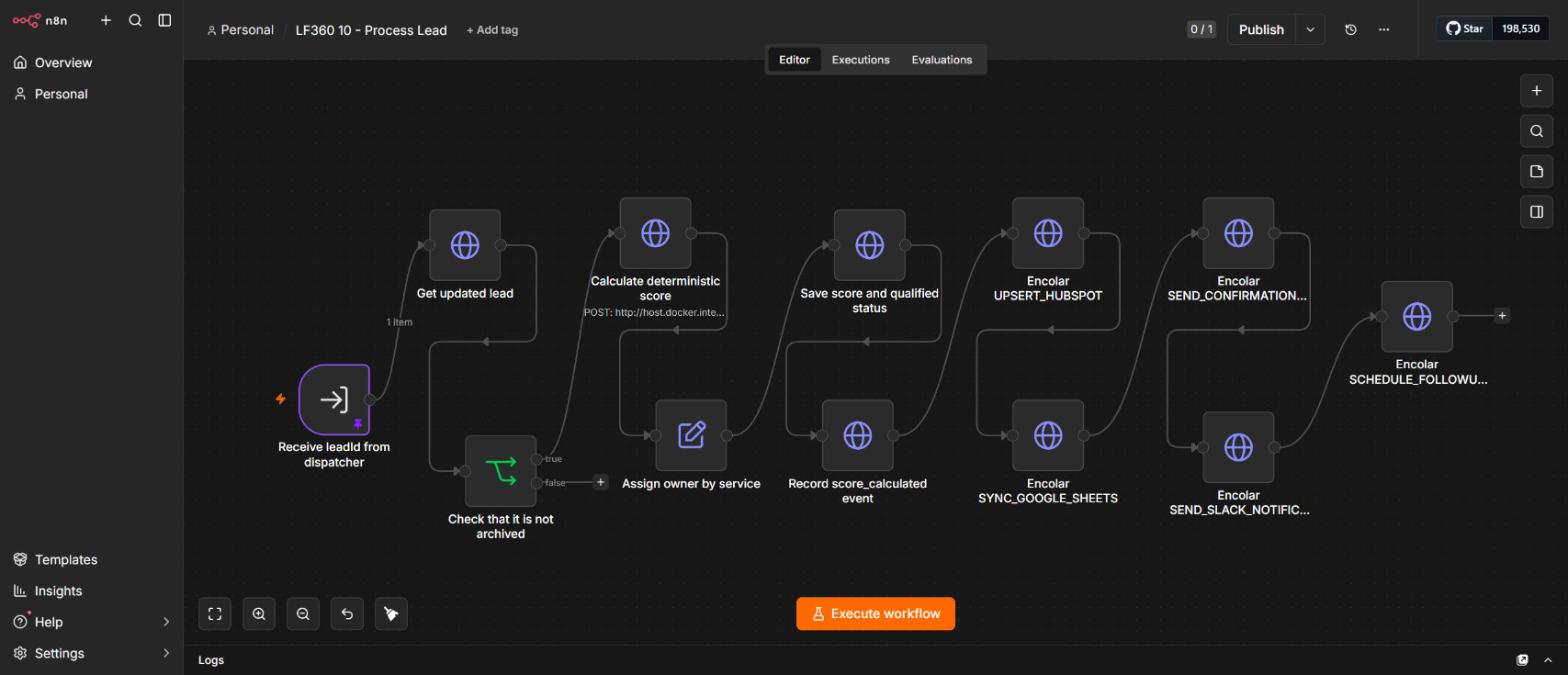Click zoom in icon
Image resolution: width=1568 pixels, height=675 pixels.
tap(259, 614)
